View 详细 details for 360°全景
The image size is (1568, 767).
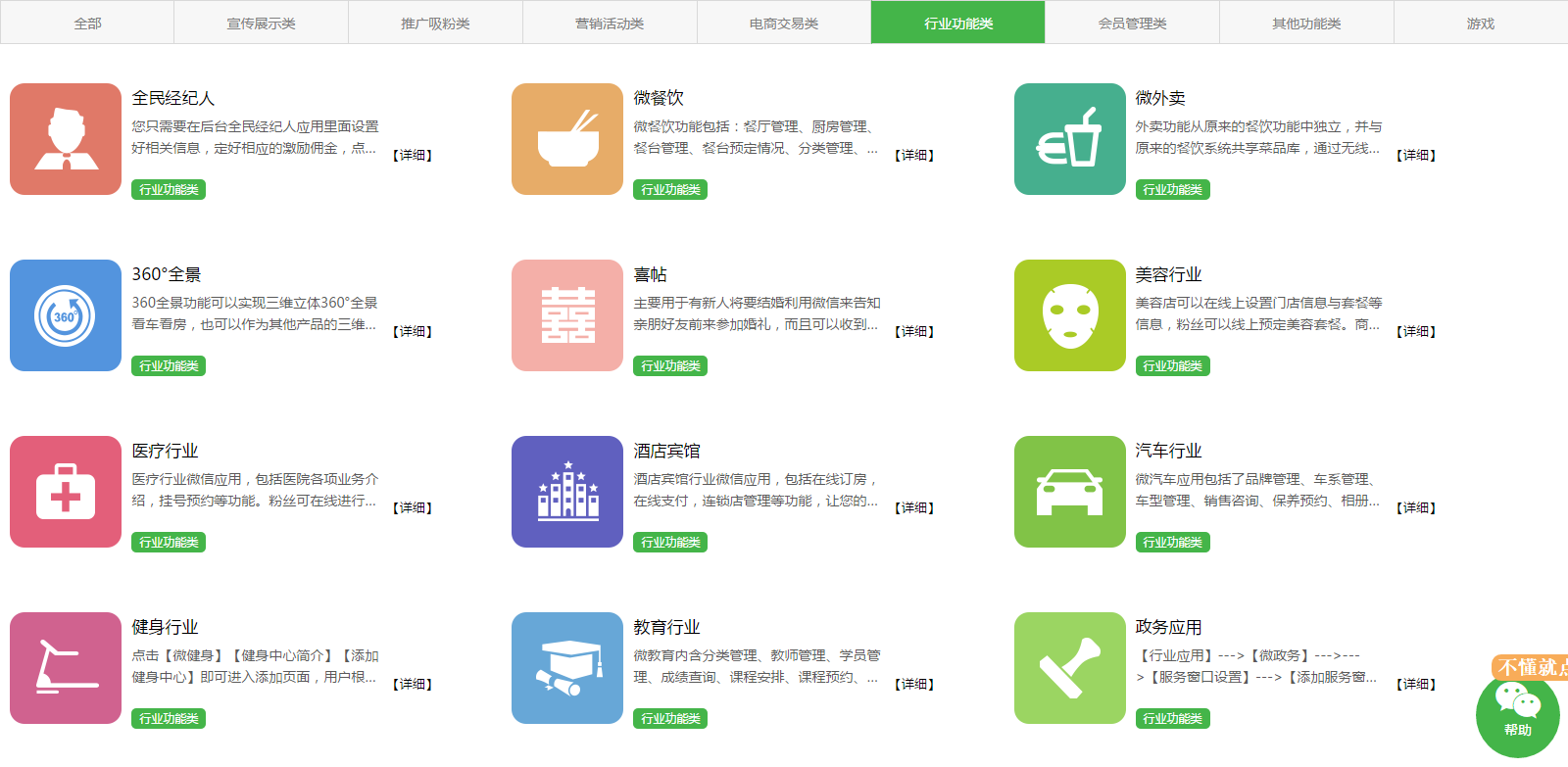(413, 331)
